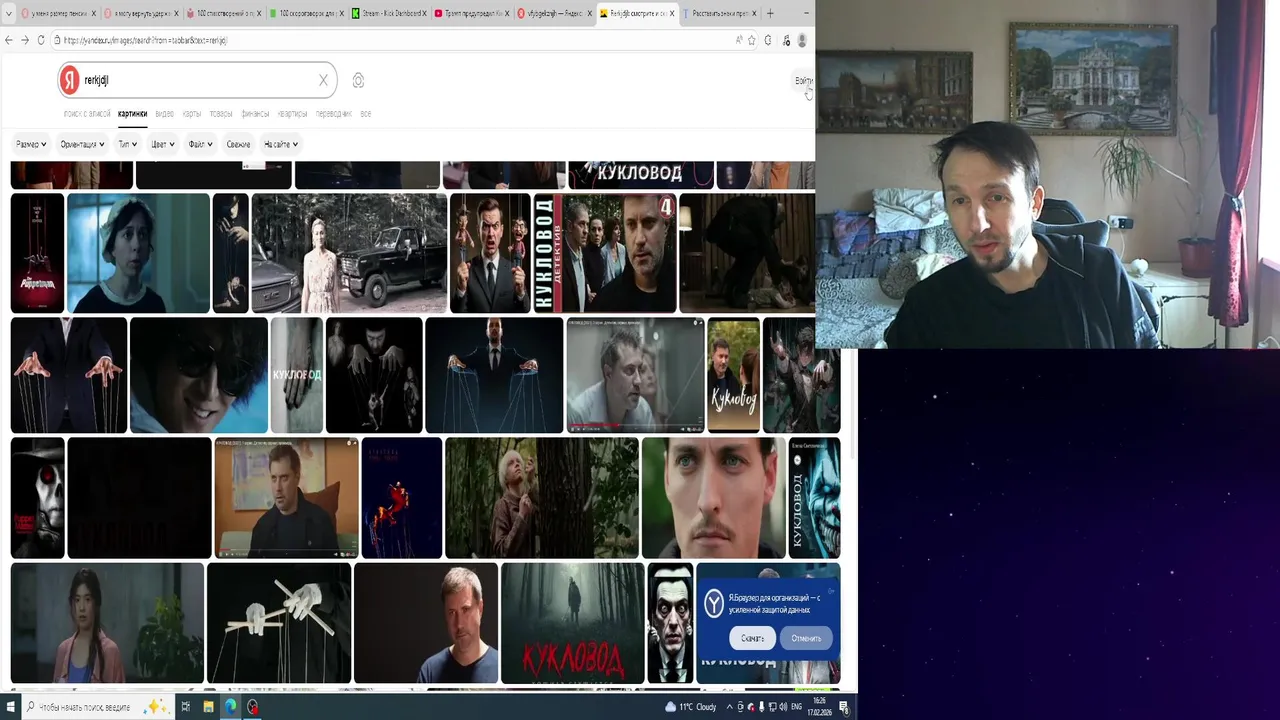Viewport: 1280px width, 720px height.
Task: Open the old woman hugging tree image
Action: 542,498
